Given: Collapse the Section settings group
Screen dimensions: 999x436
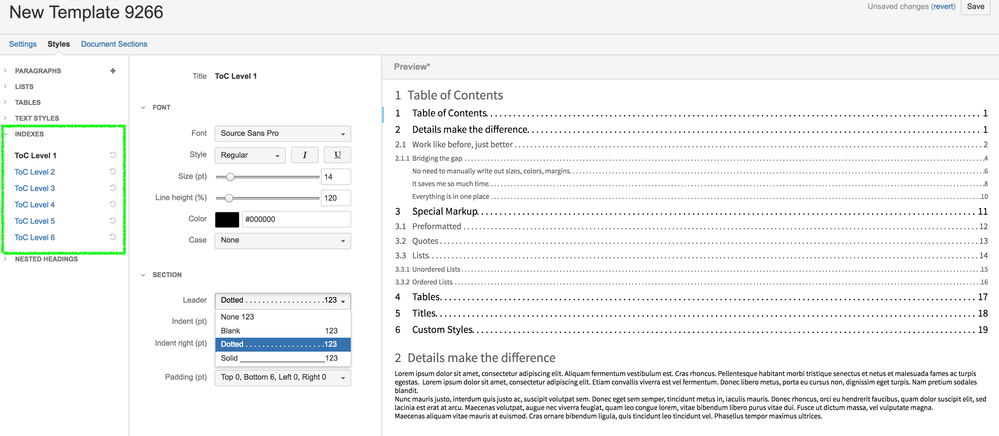Looking at the screenshot, I should coord(143,275).
